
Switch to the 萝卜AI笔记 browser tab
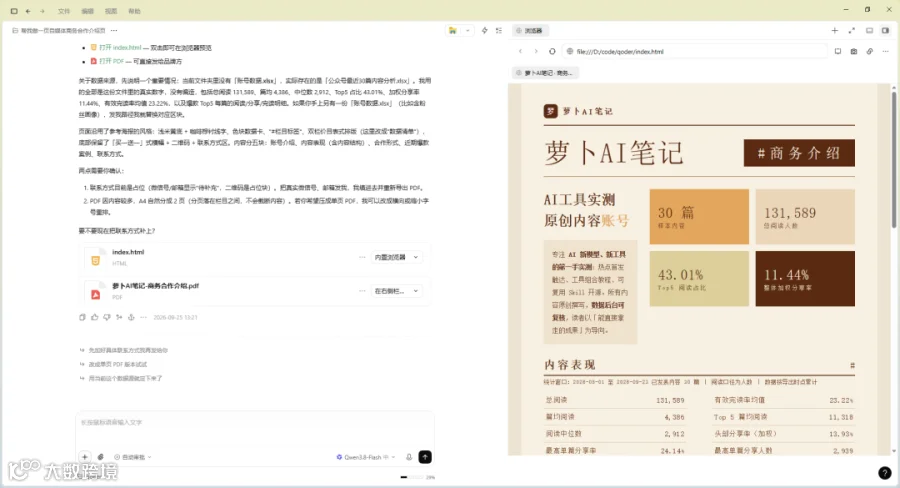point(545,73)
